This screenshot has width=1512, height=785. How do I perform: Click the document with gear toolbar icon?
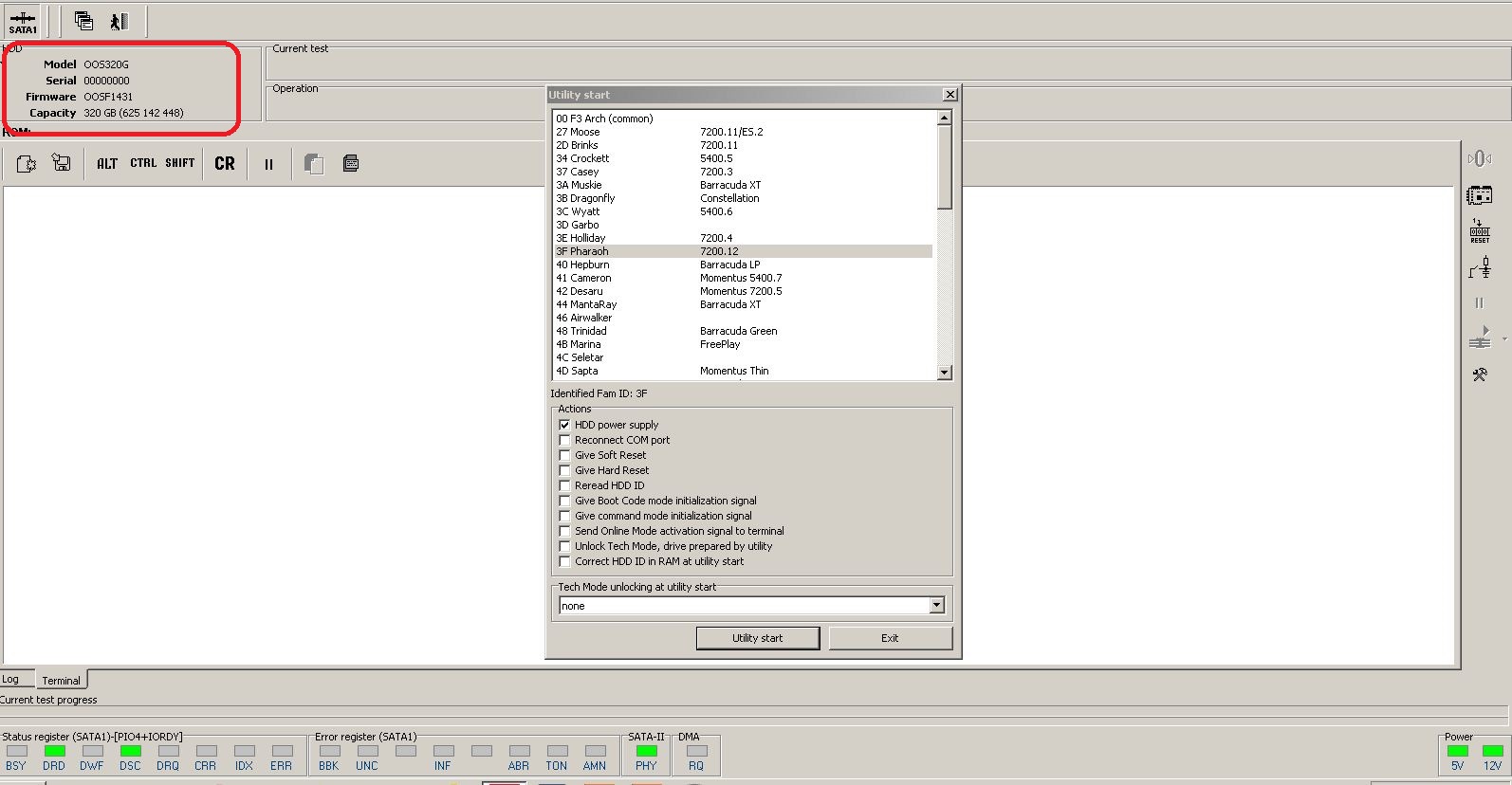tap(27, 163)
